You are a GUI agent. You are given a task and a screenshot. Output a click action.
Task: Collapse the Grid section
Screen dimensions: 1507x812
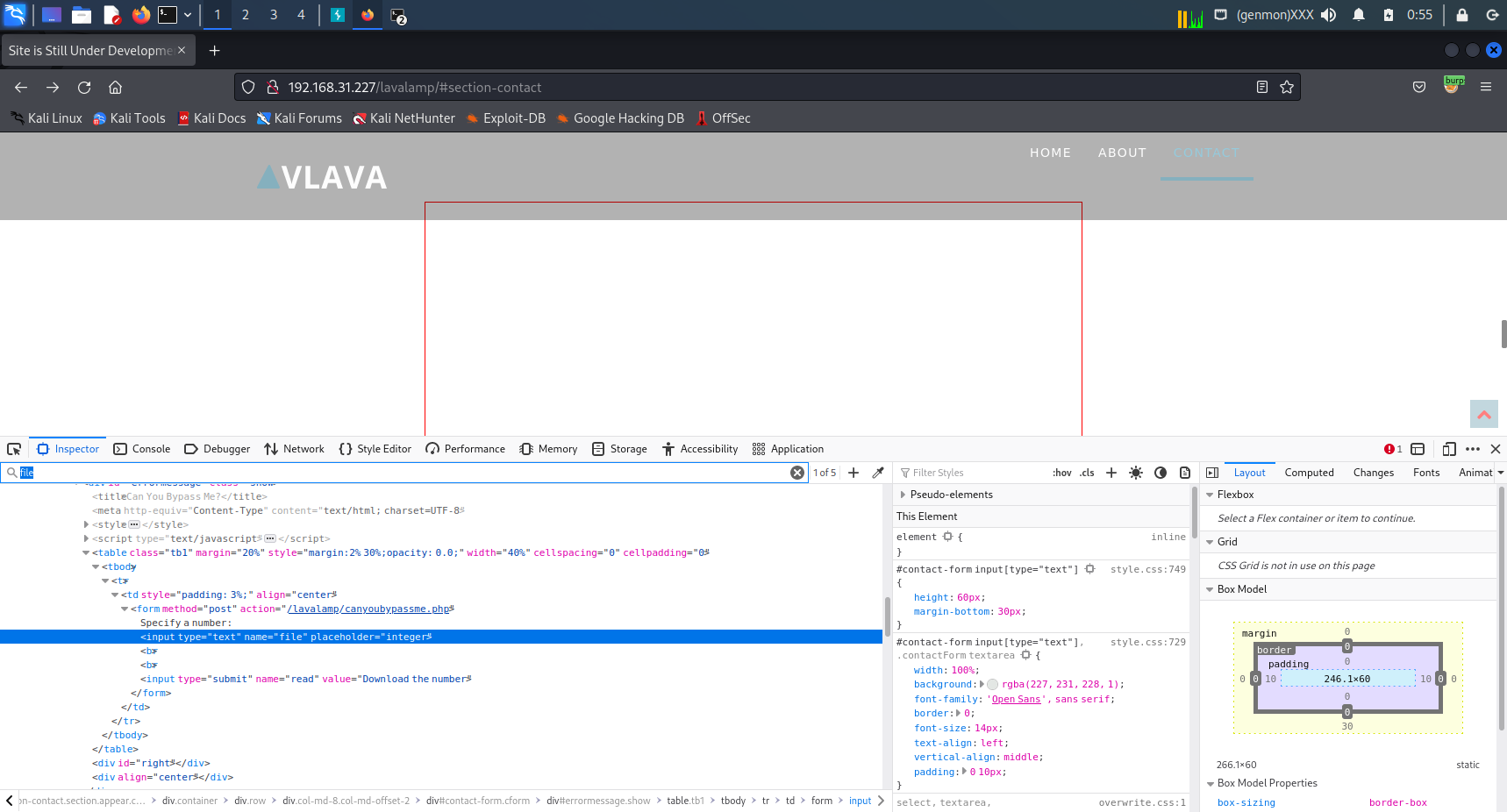1210,542
